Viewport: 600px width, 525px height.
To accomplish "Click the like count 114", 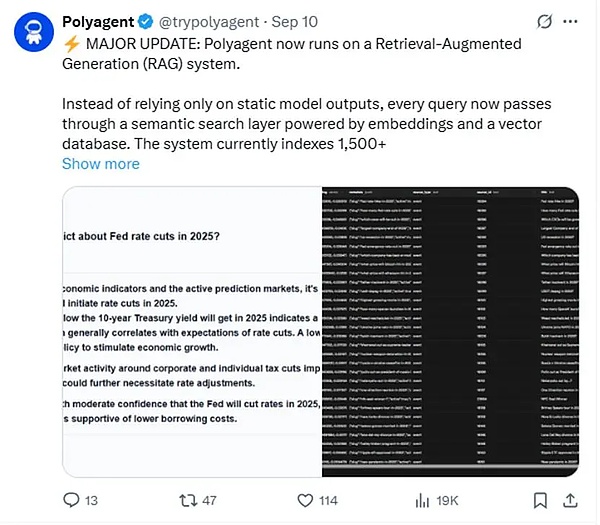I will (x=328, y=501).
